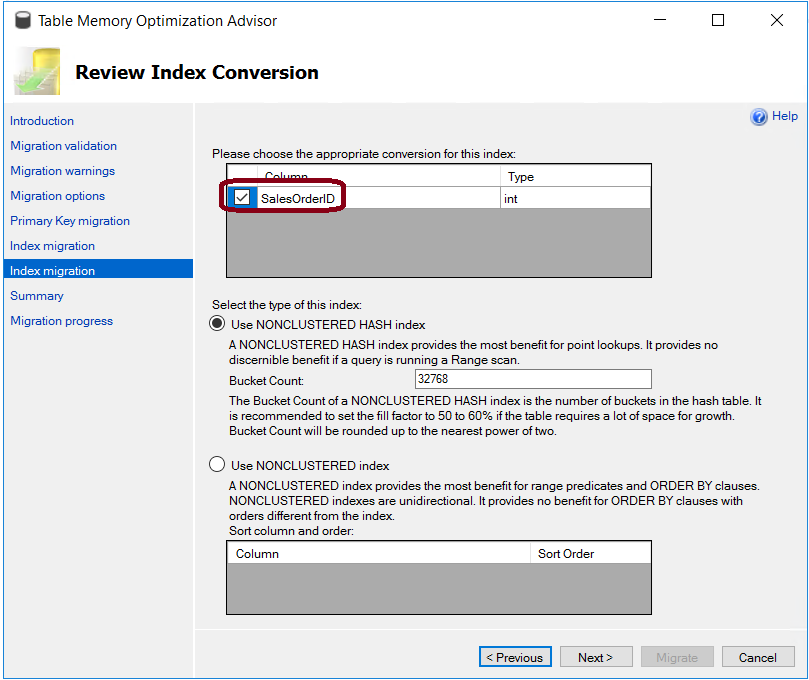Click the Column header in the sort grid
Image resolution: width=809 pixels, height=680 pixels.
pyautogui.click(x=379, y=554)
